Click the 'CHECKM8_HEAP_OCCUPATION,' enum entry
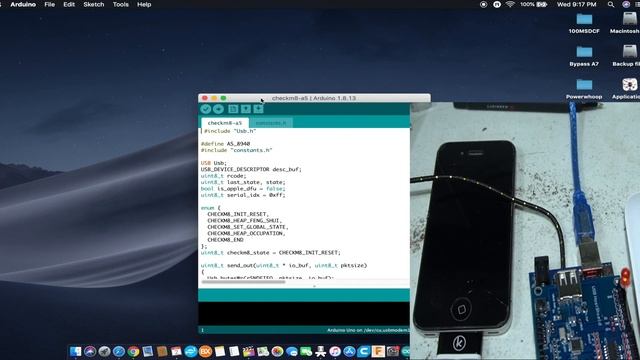 pos(246,233)
